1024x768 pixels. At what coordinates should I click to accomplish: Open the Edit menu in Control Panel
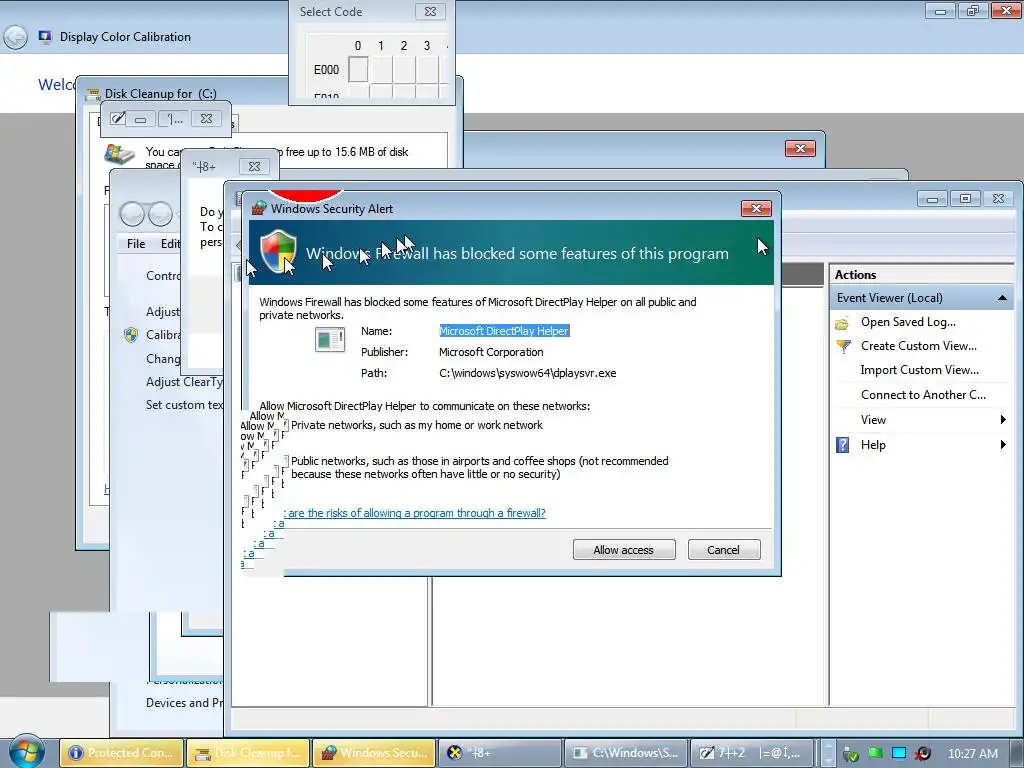(x=170, y=244)
